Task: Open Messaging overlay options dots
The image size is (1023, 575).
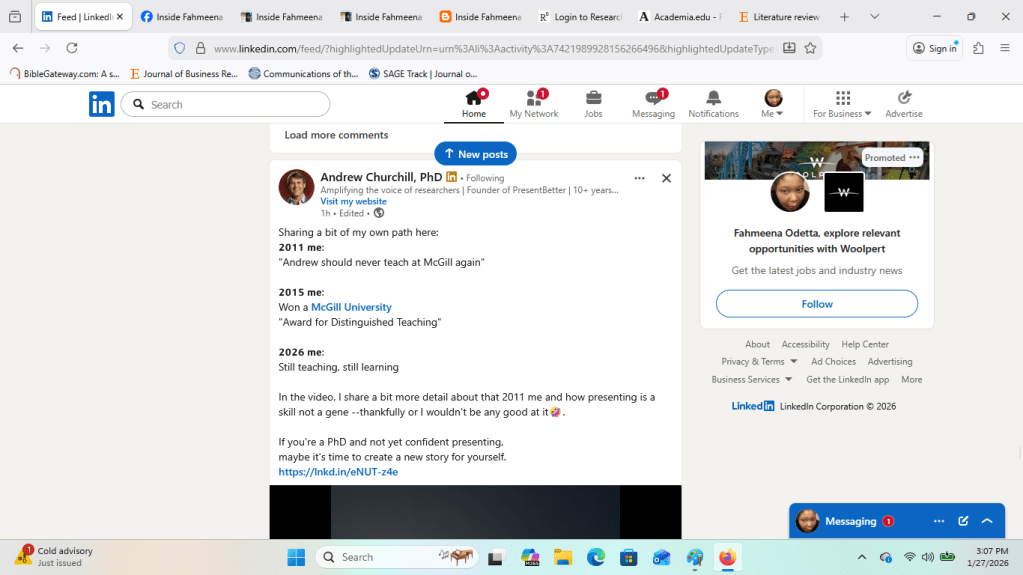Action: pos(939,521)
